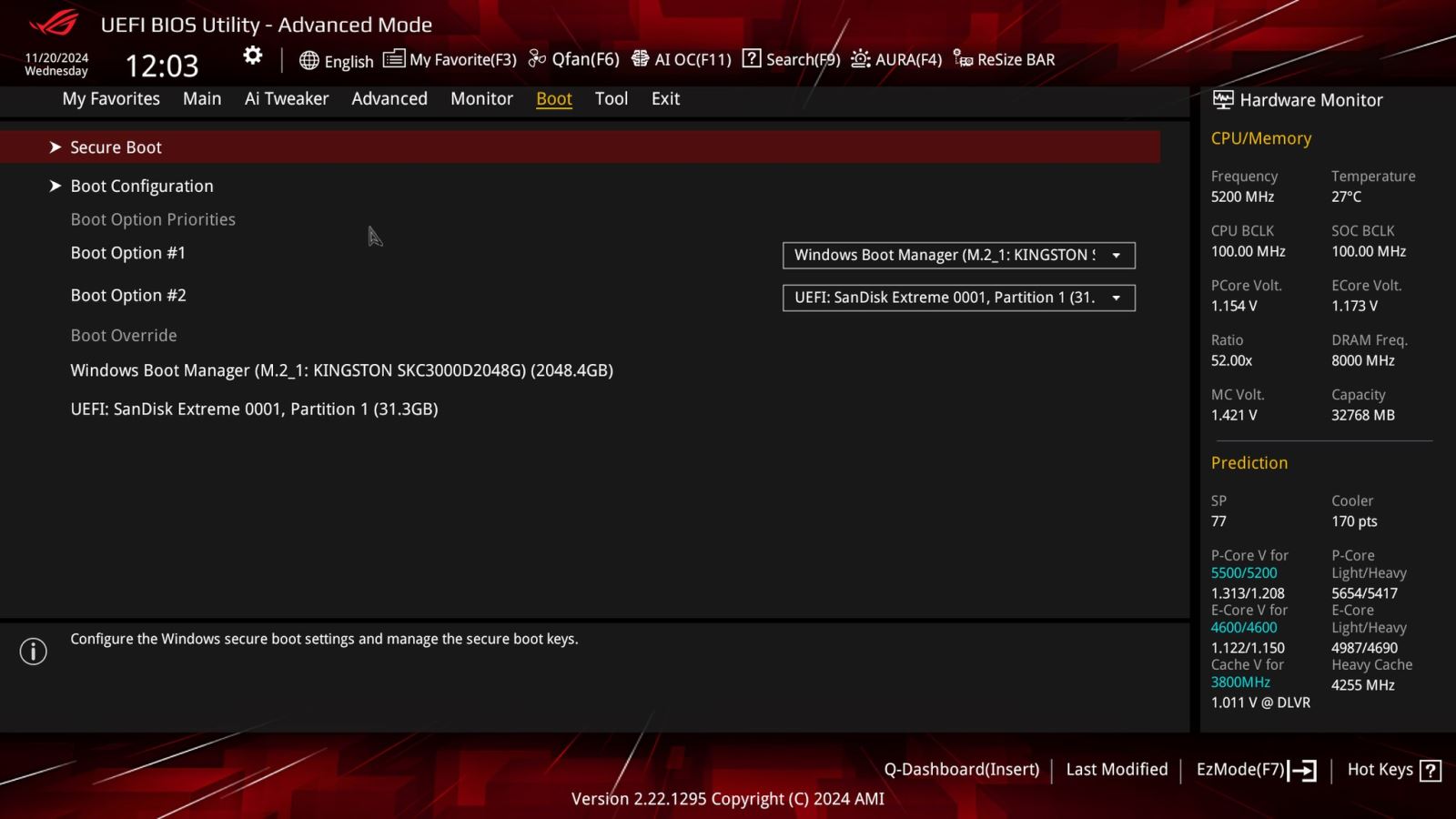Click the AI OC brain icon

(641, 59)
